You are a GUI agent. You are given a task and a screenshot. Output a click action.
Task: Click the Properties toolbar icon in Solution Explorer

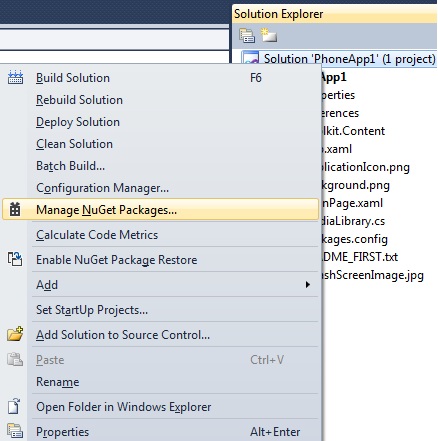click(x=247, y=36)
